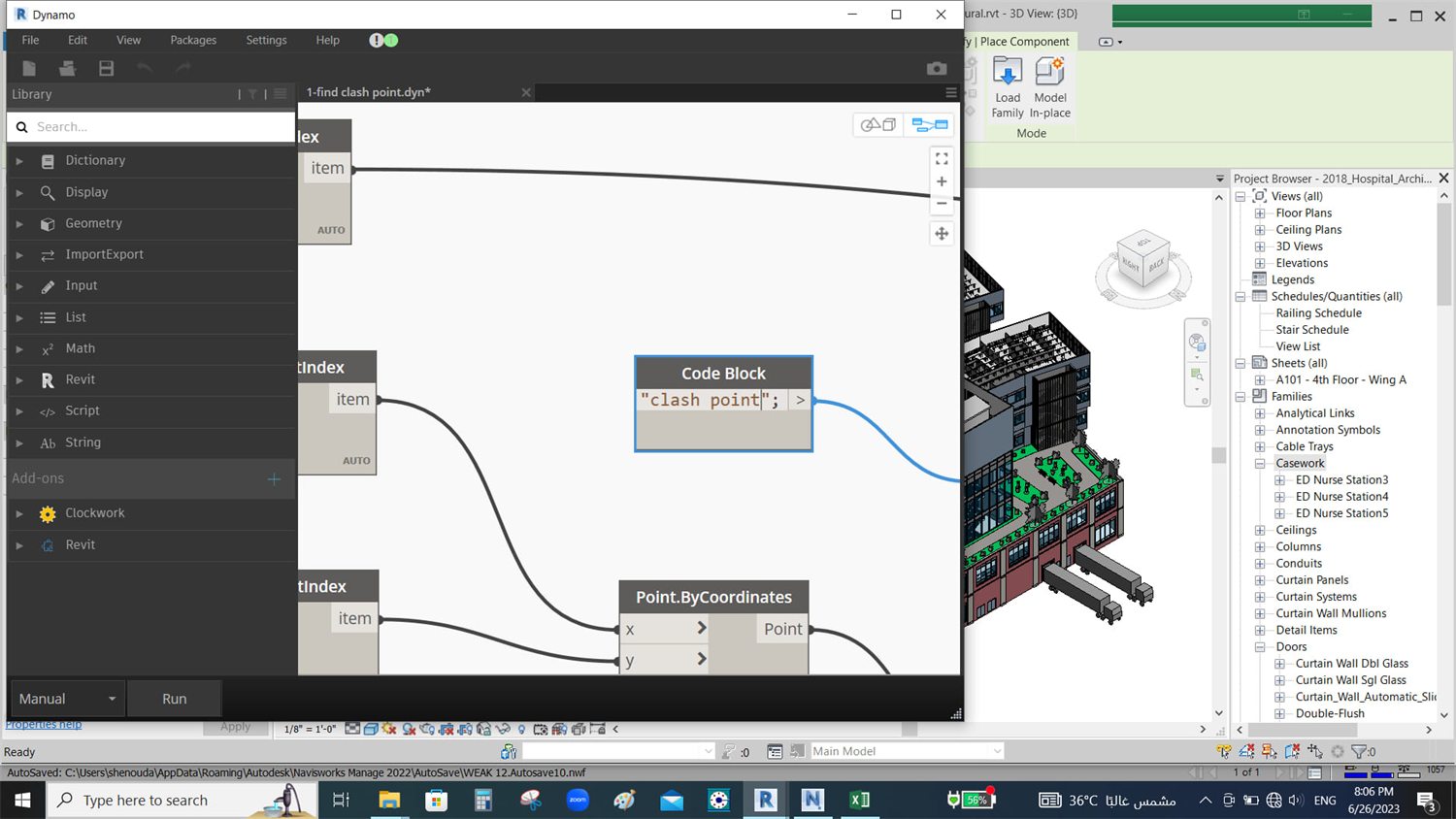
Task: Click the library filter funnel icon
Action: tap(252, 94)
